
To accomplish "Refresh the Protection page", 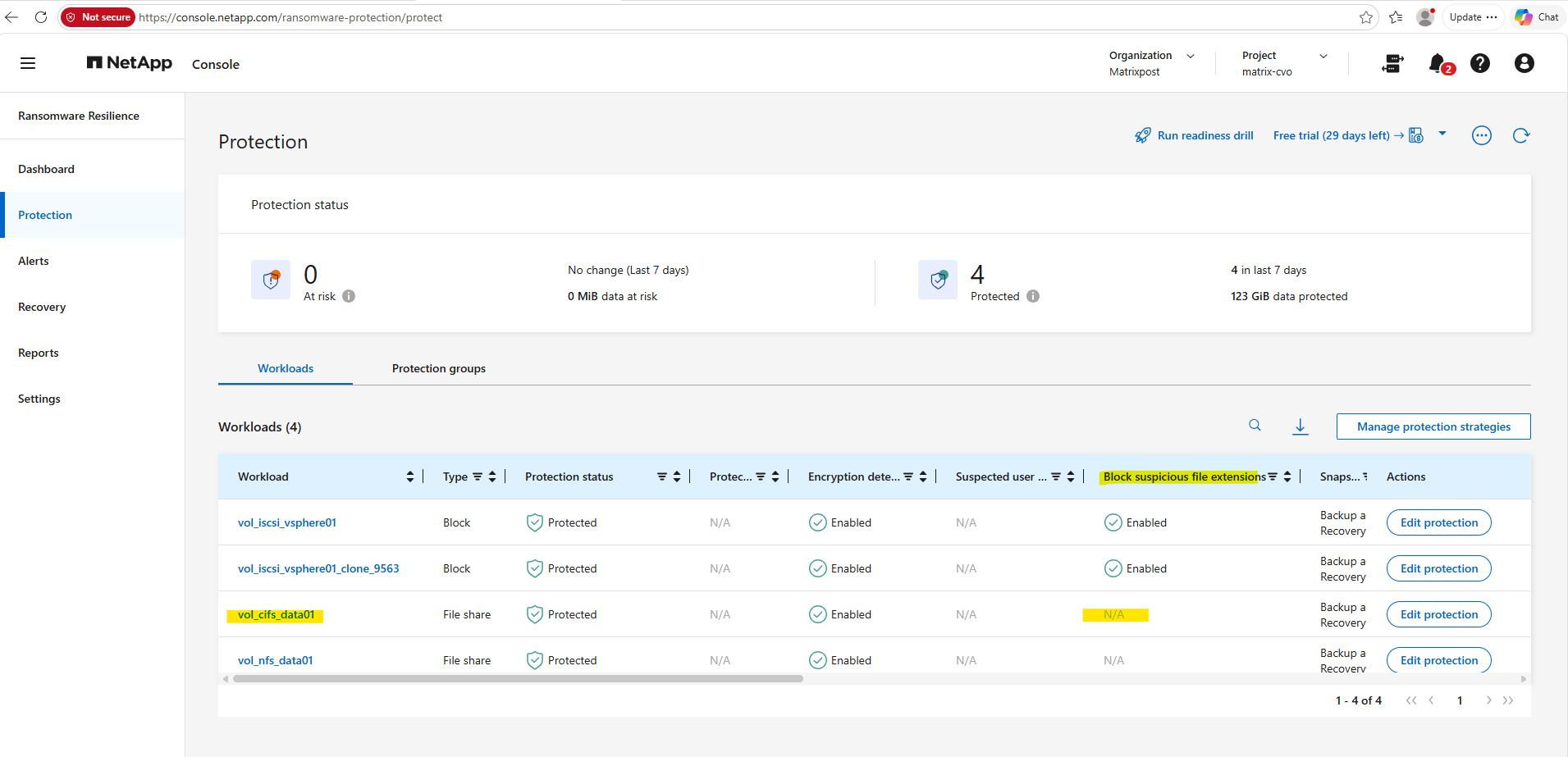I will tap(1520, 135).
